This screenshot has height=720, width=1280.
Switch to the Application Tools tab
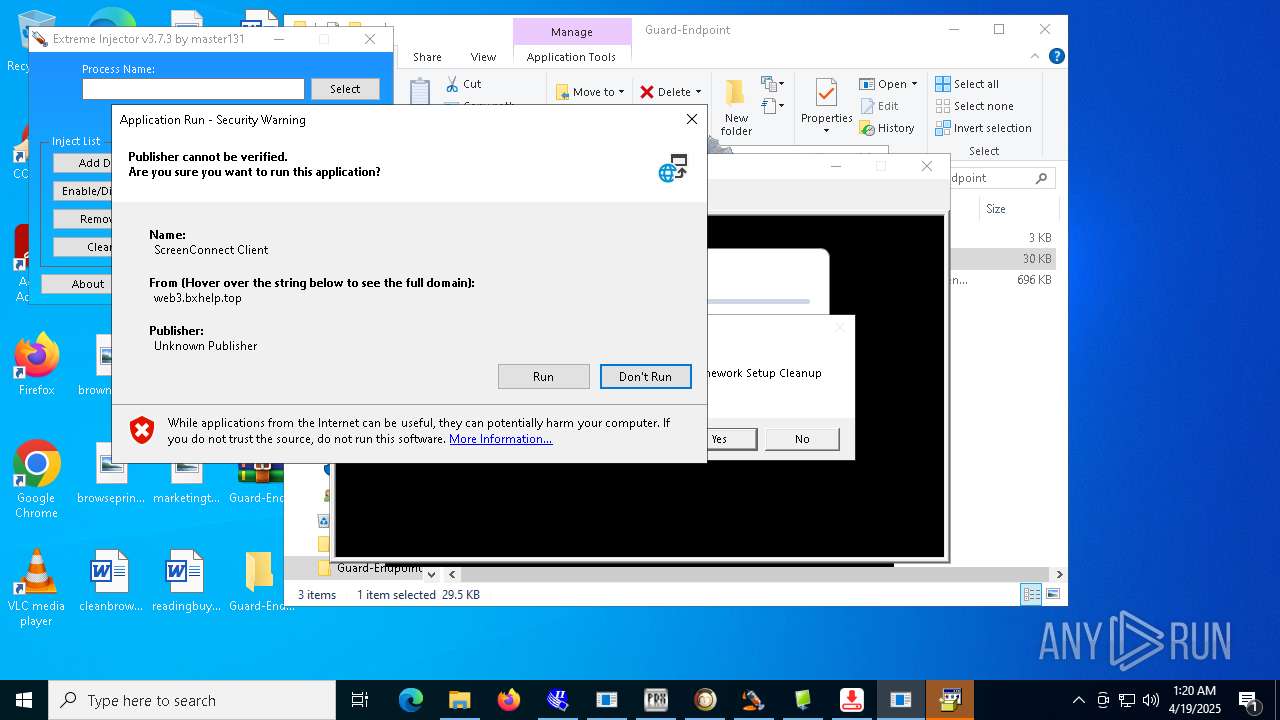point(571,57)
